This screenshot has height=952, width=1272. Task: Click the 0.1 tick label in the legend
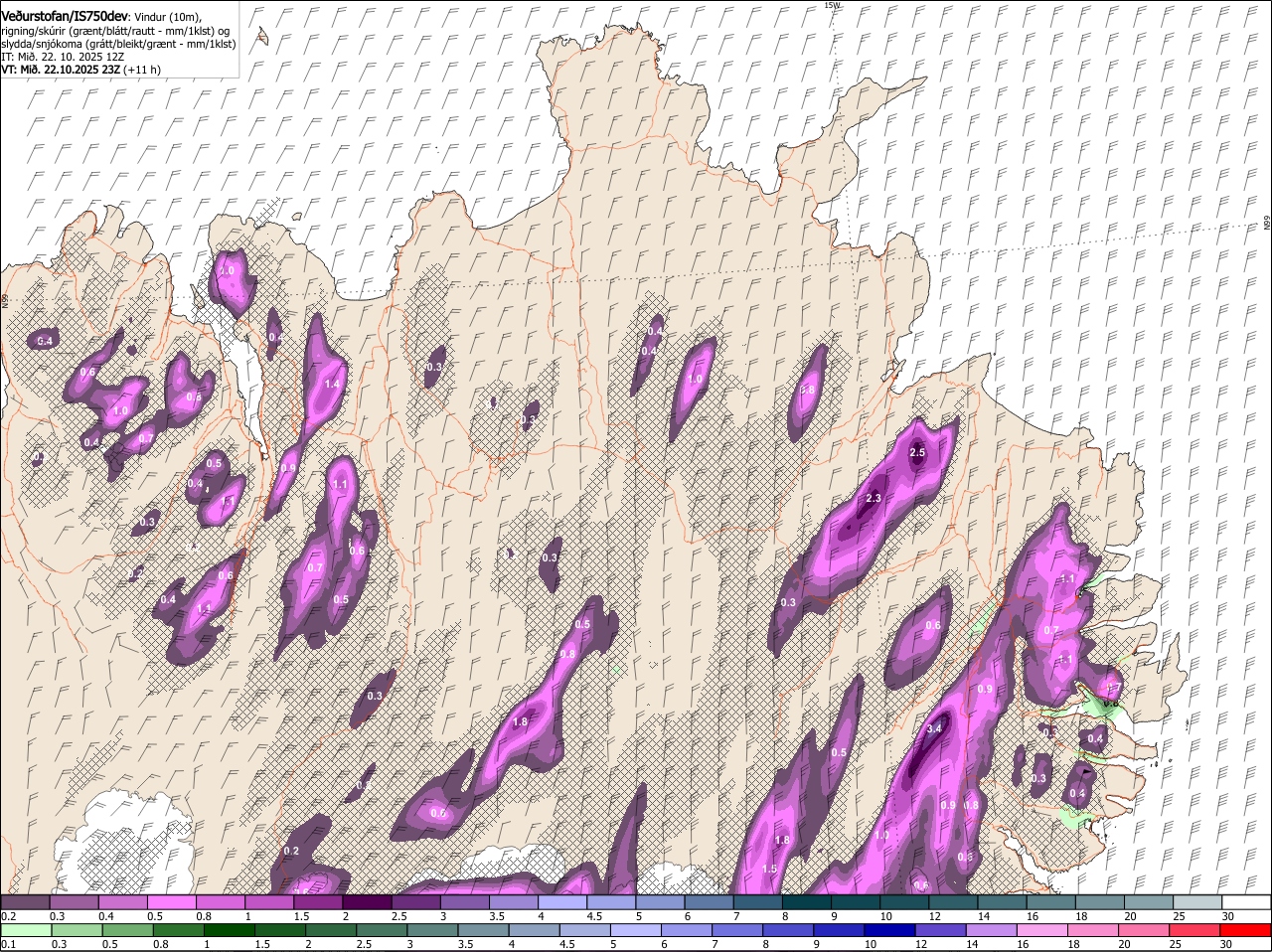click(x=8, y=944)
